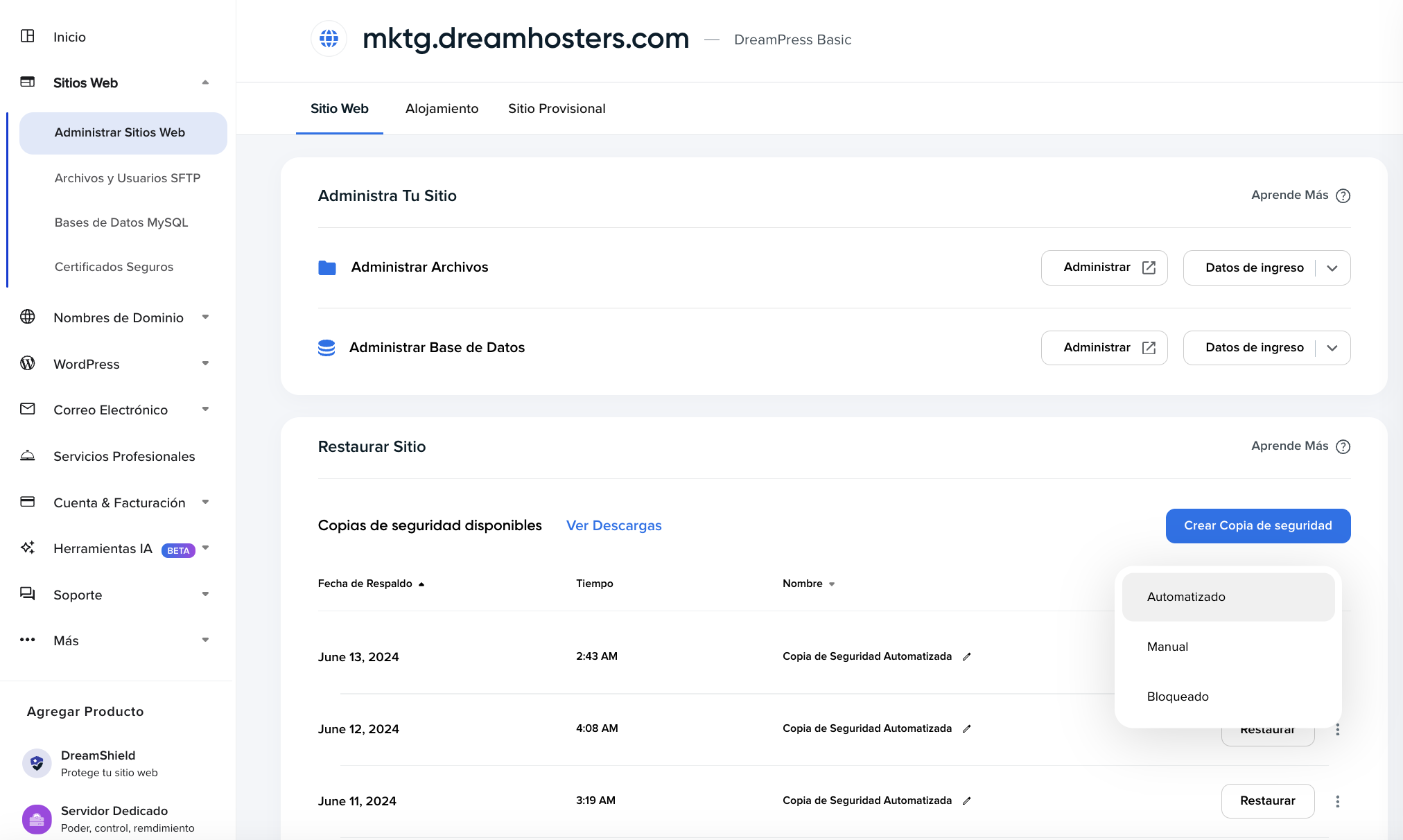Click the Servidor Dedicado purple icon
The width and height of the screenshot is (1403, 840).
37,819
